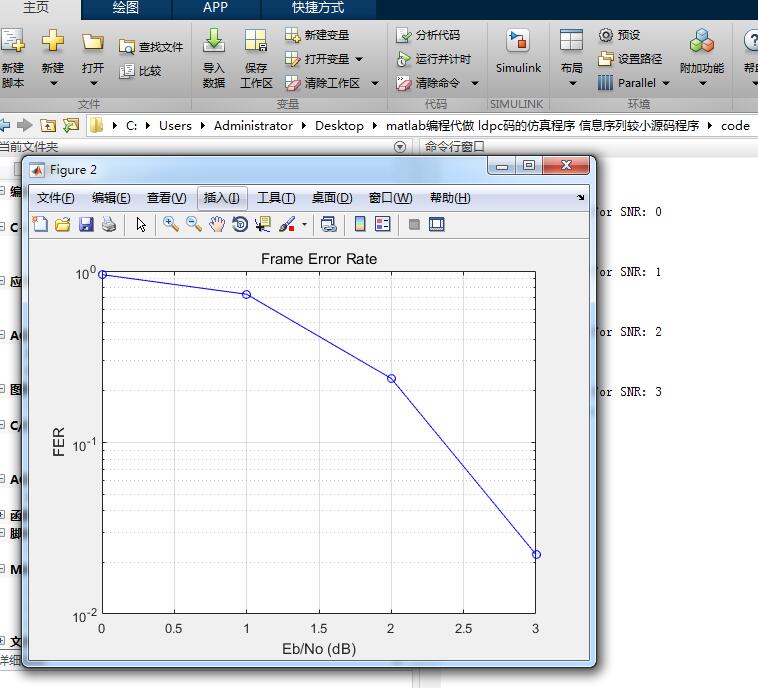758x688 pixels.
Task: Open Edit (编辑) menu in Figure 2
Action: pos(111,198)
